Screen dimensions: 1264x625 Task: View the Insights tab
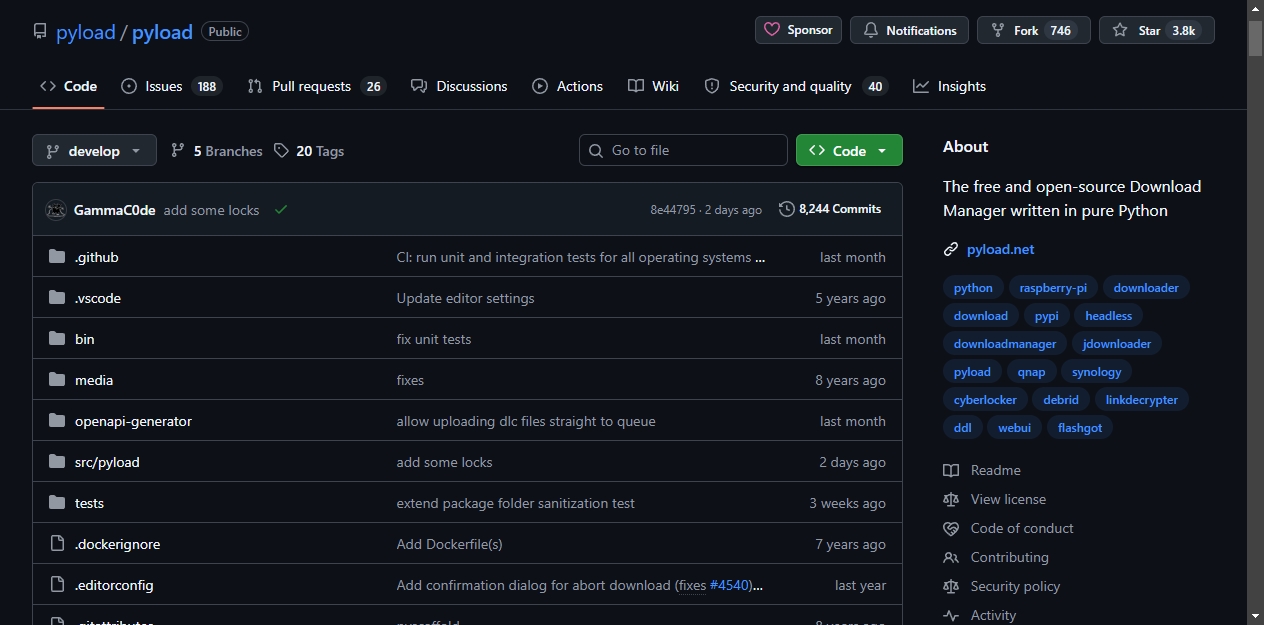click(950, 86)
